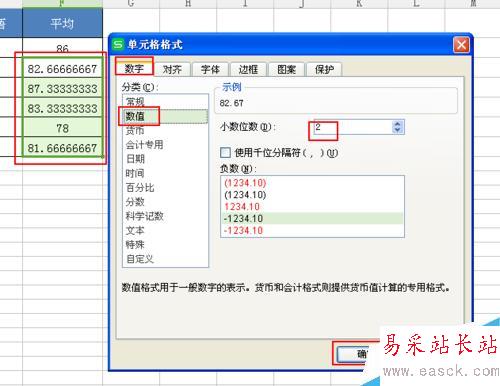Screen dimensions: 500x386
Task: Enable the thousands separator checkbox
Action: click(225, 153)
